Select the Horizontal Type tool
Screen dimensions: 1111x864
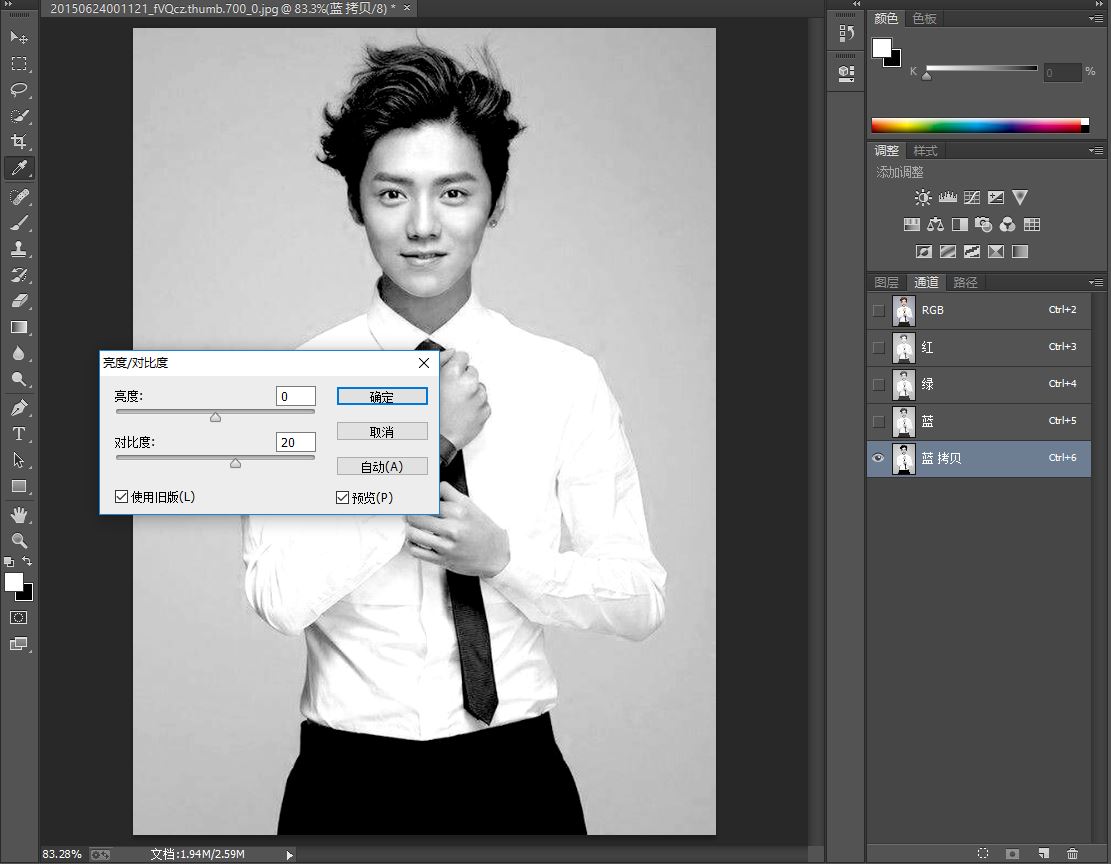pos(18,434)
